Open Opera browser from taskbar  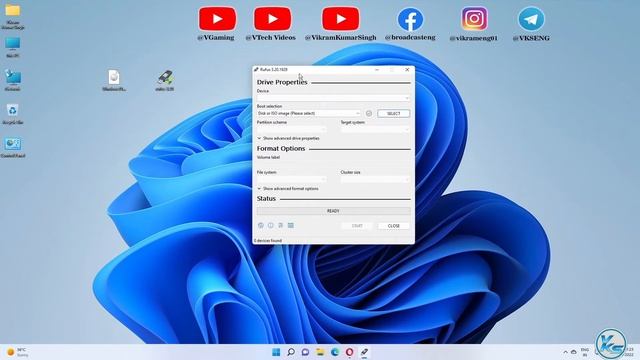click(x=349, y=352)
